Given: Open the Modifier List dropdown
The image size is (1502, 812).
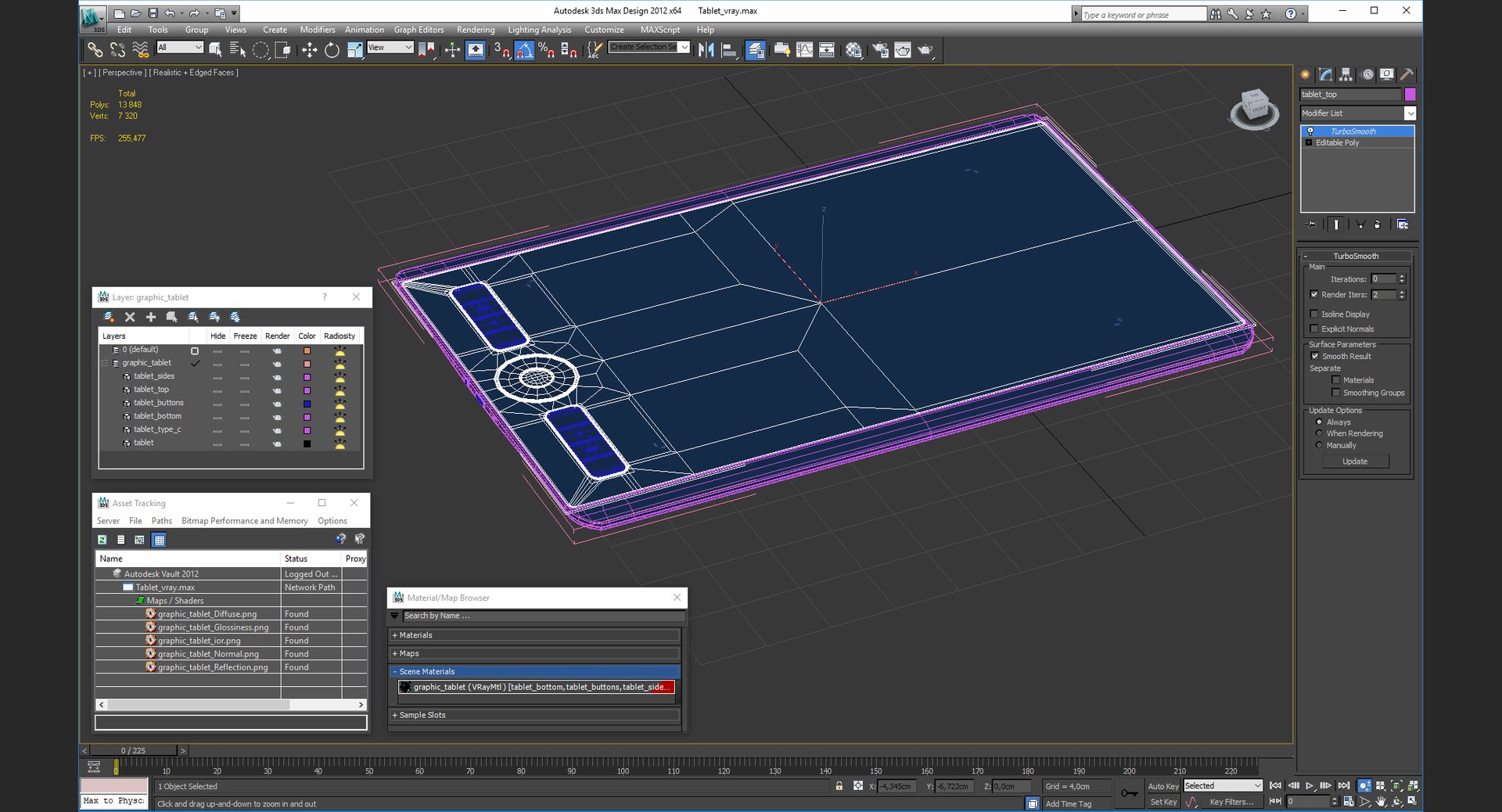Looking at the screenshot, I should point(1410,113).
